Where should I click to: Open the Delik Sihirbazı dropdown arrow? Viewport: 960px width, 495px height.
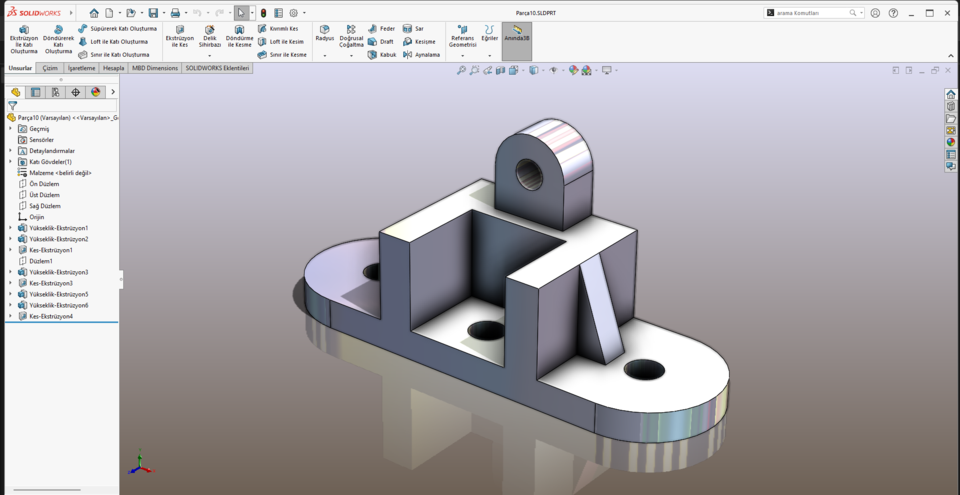pos(209,56)
